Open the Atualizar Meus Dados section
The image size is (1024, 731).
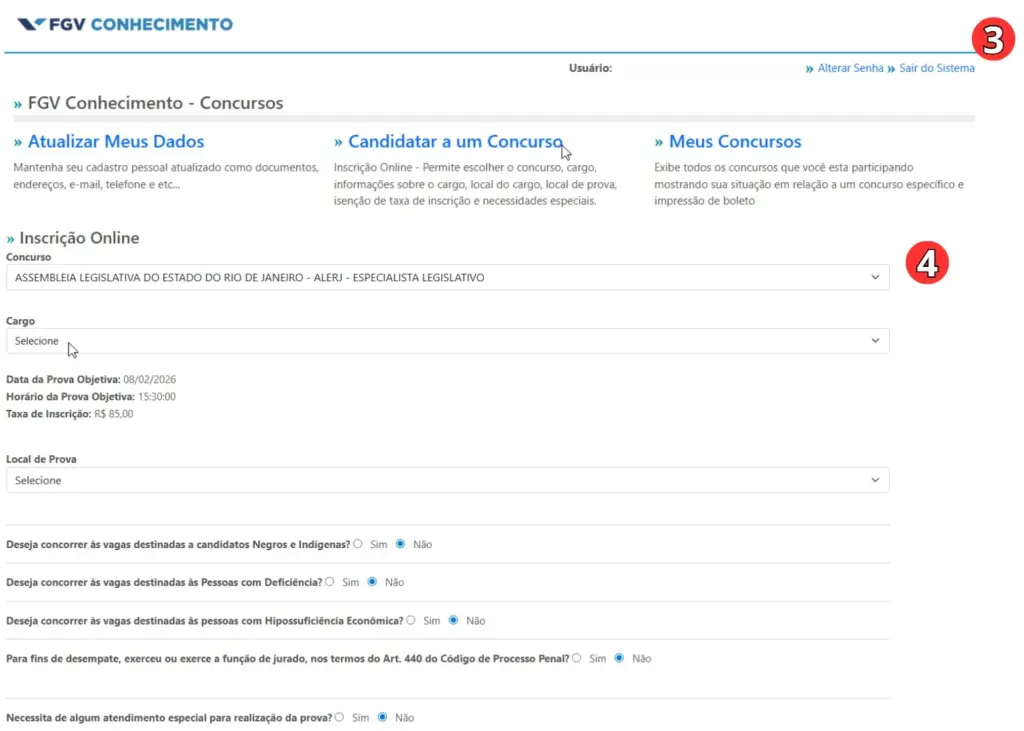[x=115, y=142]
